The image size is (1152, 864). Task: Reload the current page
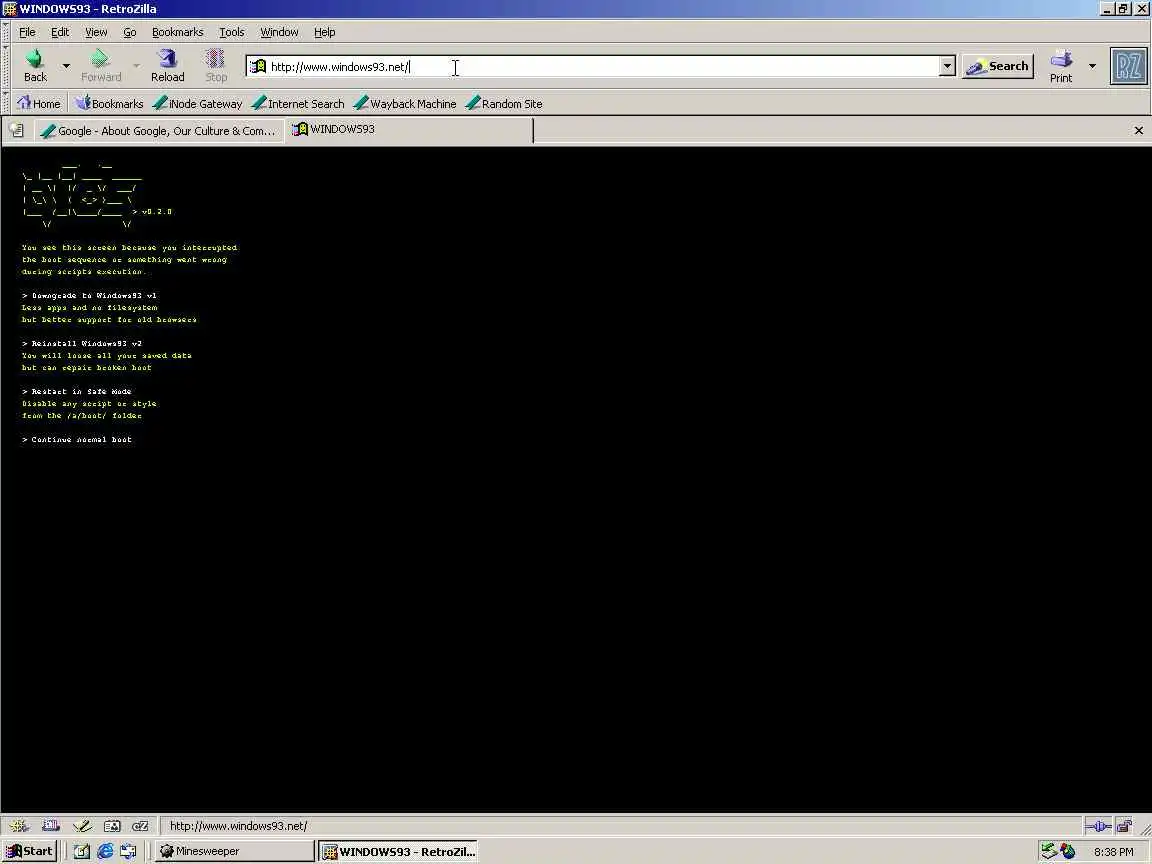click(x=168, y=65)
